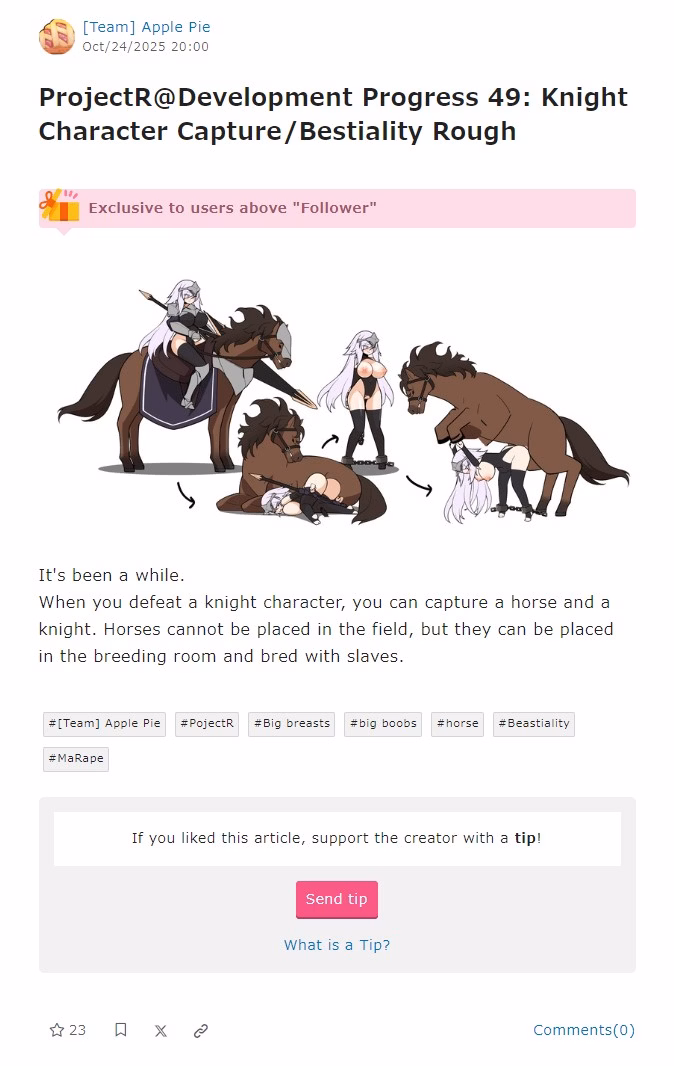Select the #[Team] Apple Pie tag
This screenshot has width=674, height=1066.
[105, 723]
